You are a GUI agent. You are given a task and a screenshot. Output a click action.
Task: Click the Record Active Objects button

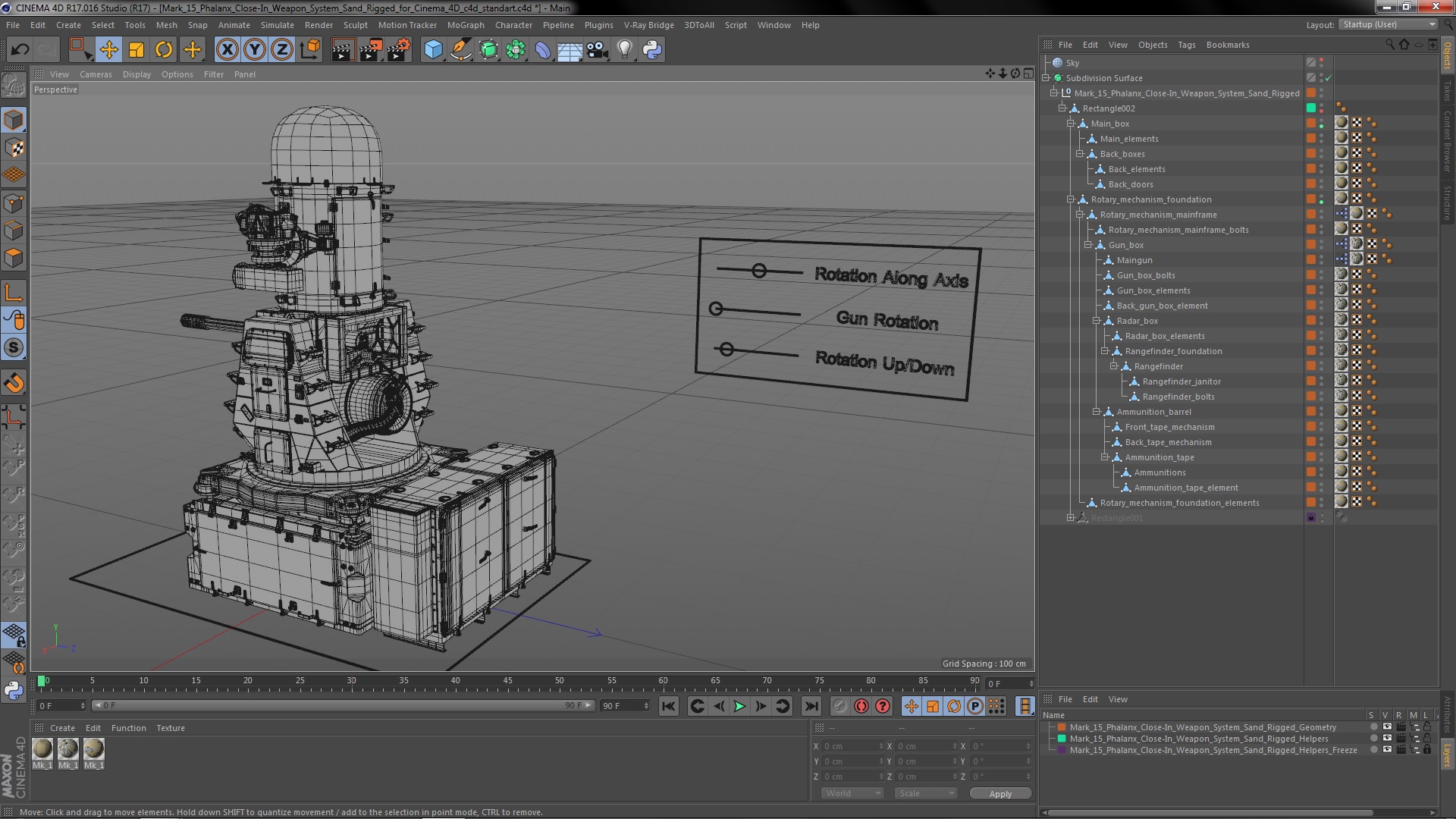[x=840, y=706]
